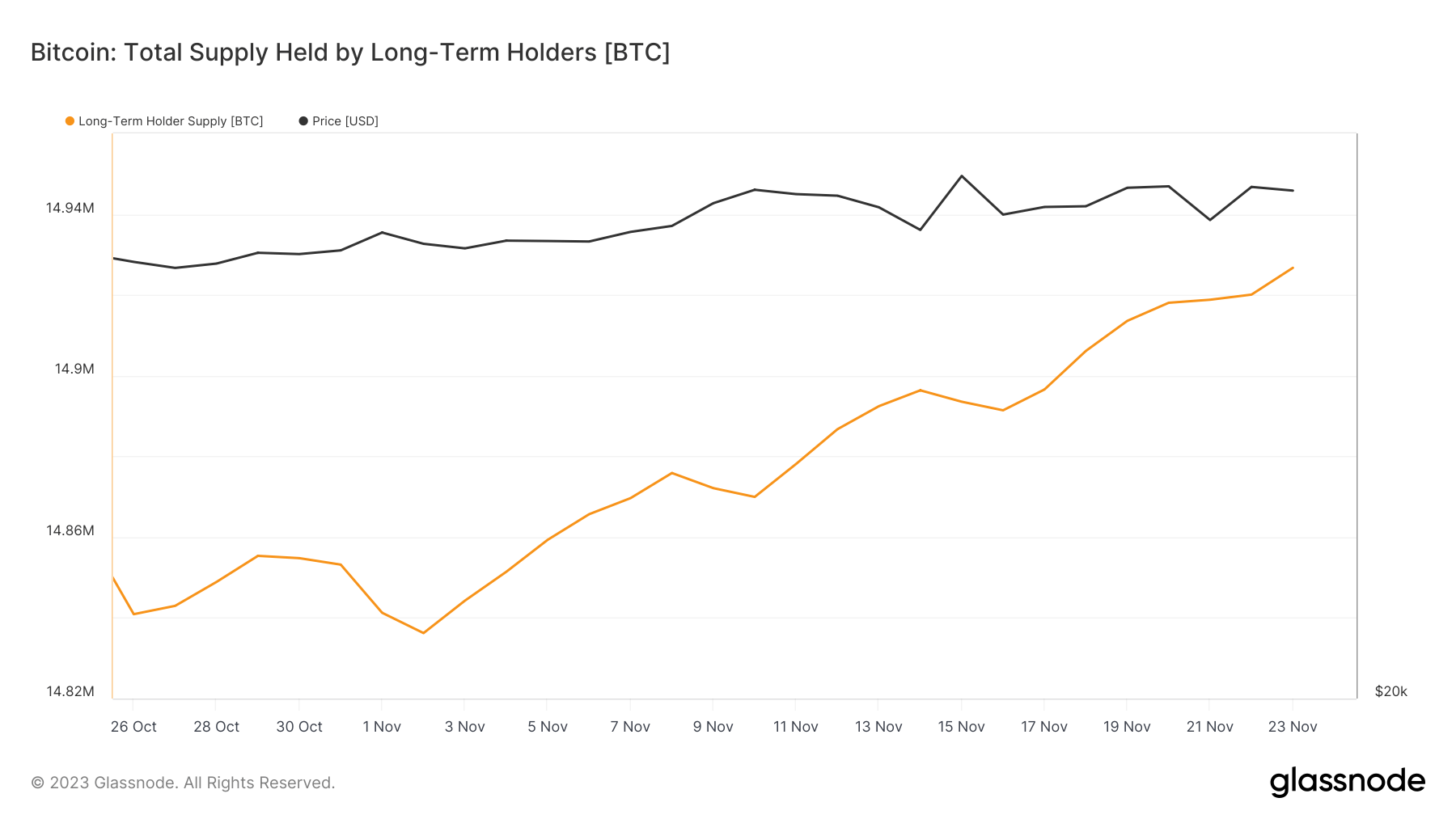Toggle the Price [USD] legend label

click(x=345, y=121)
